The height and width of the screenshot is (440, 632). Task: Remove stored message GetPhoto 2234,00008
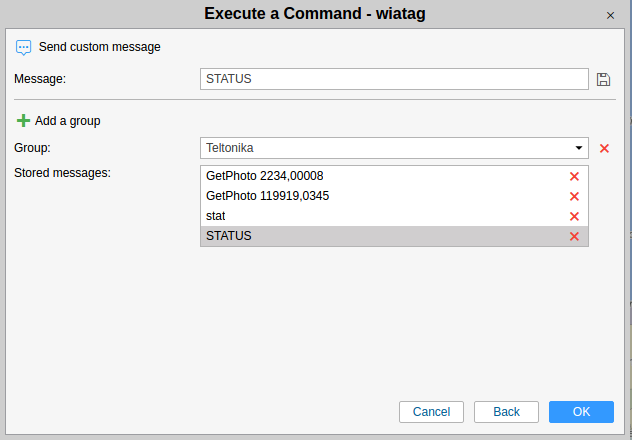(x=574, y=176)
